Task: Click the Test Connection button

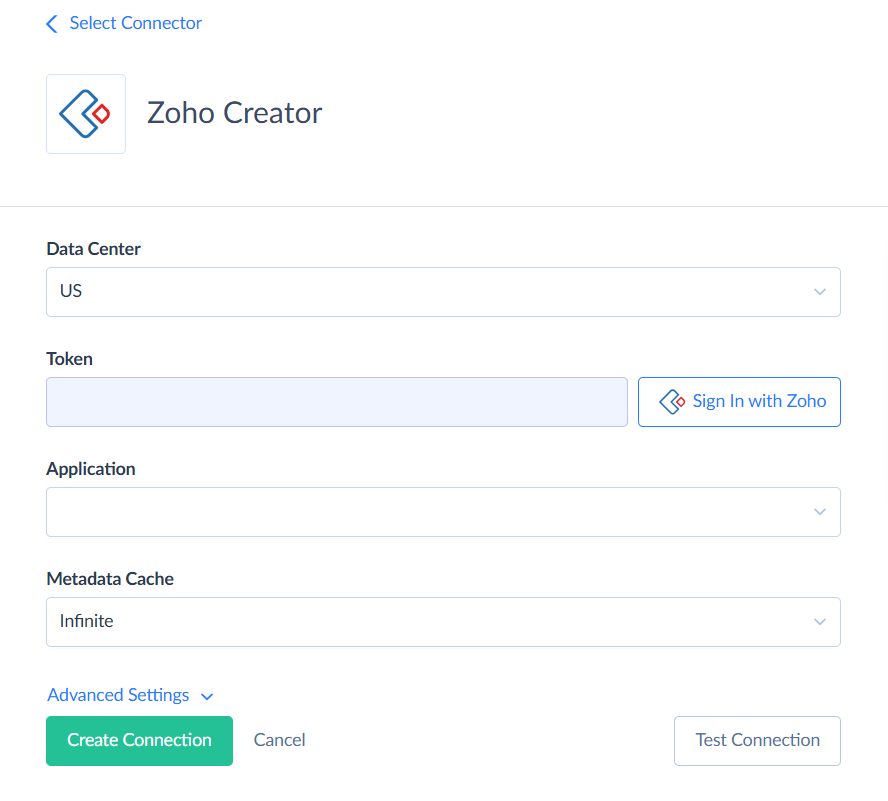Action: [x=757, y=740]
